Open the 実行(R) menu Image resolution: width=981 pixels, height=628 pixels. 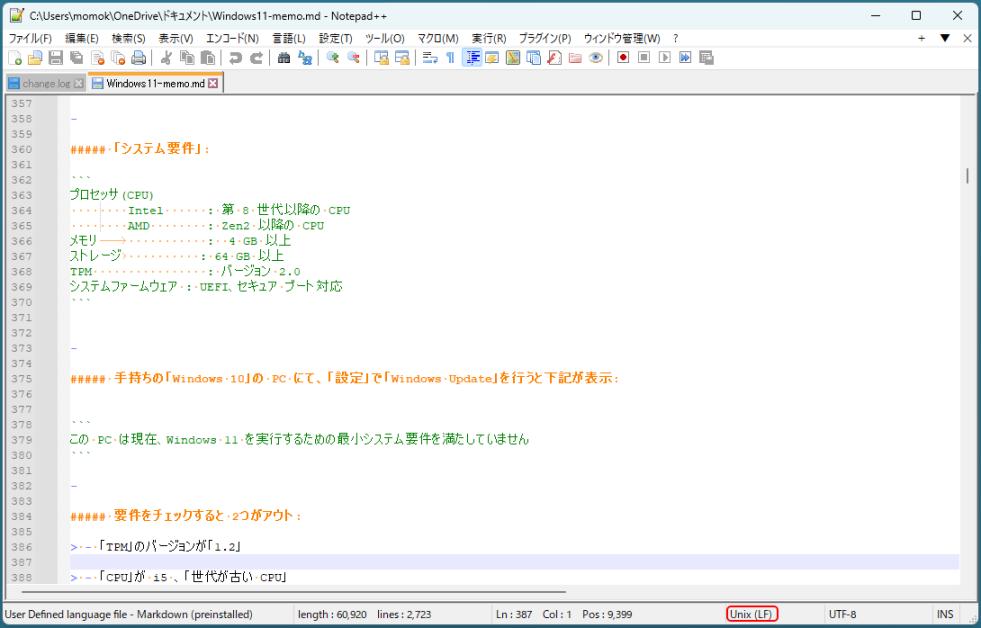tap(489, 39)
